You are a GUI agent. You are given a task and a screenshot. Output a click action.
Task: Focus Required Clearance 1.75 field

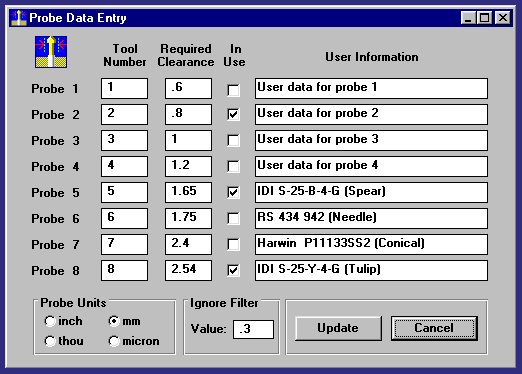click(188, 218)
